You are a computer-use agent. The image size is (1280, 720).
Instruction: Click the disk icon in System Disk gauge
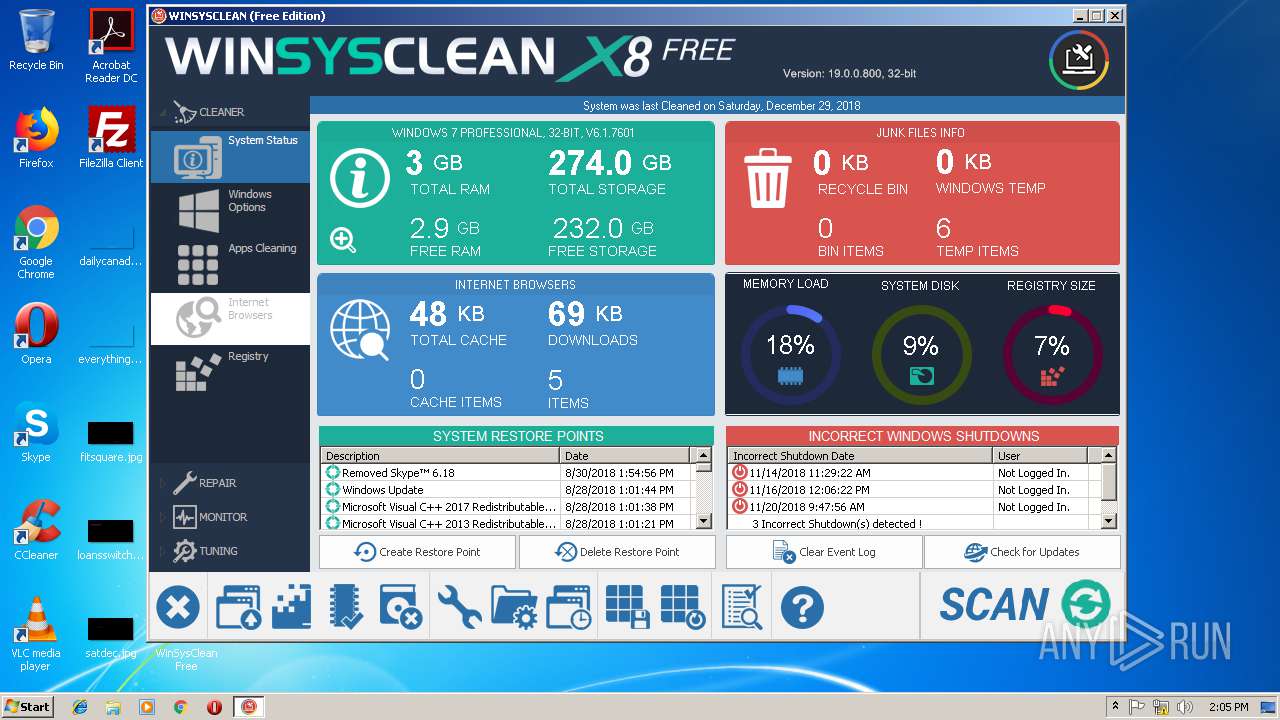[921, 377]
